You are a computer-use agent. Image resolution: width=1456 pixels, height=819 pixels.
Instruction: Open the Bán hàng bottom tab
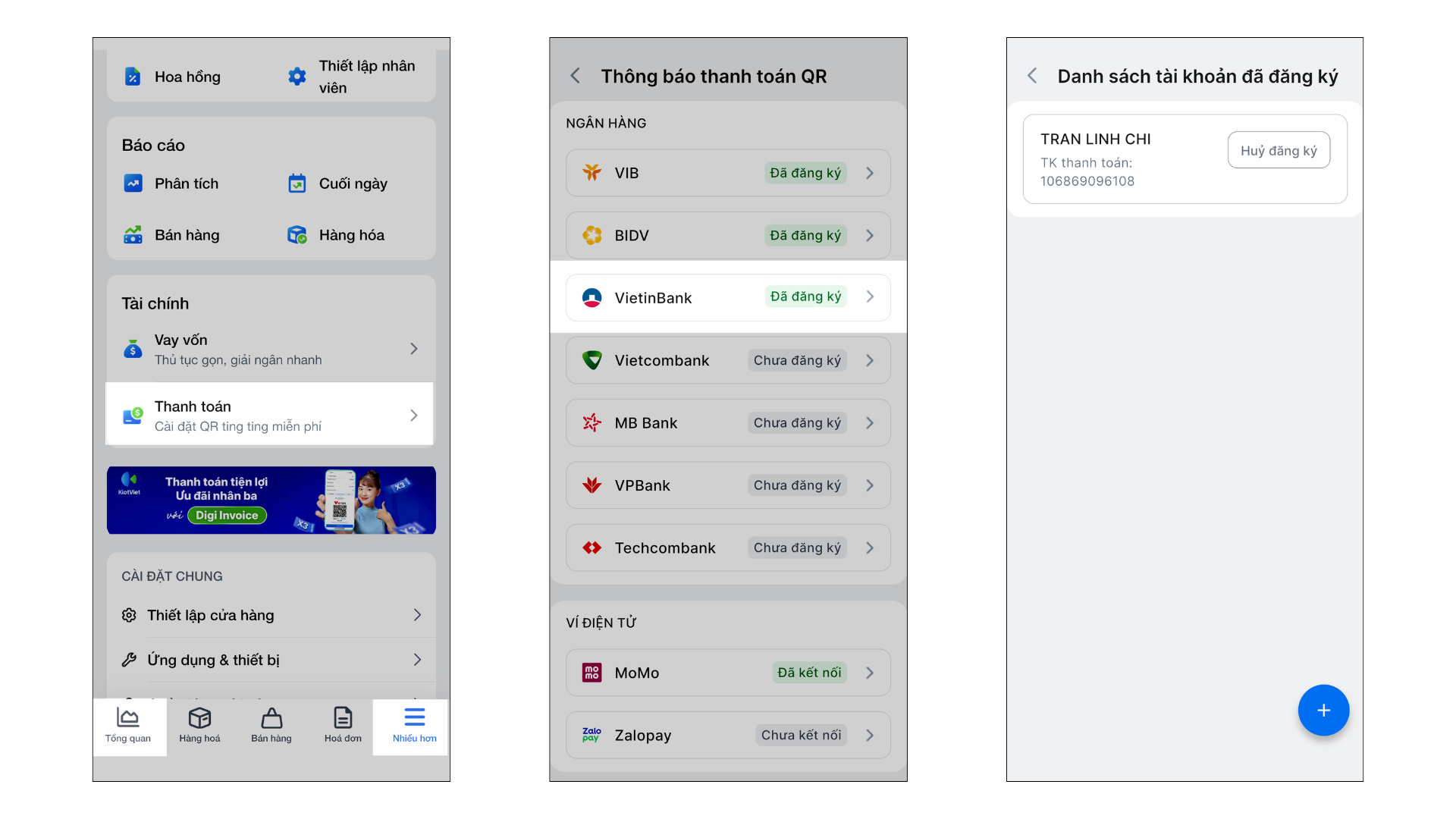271,726
